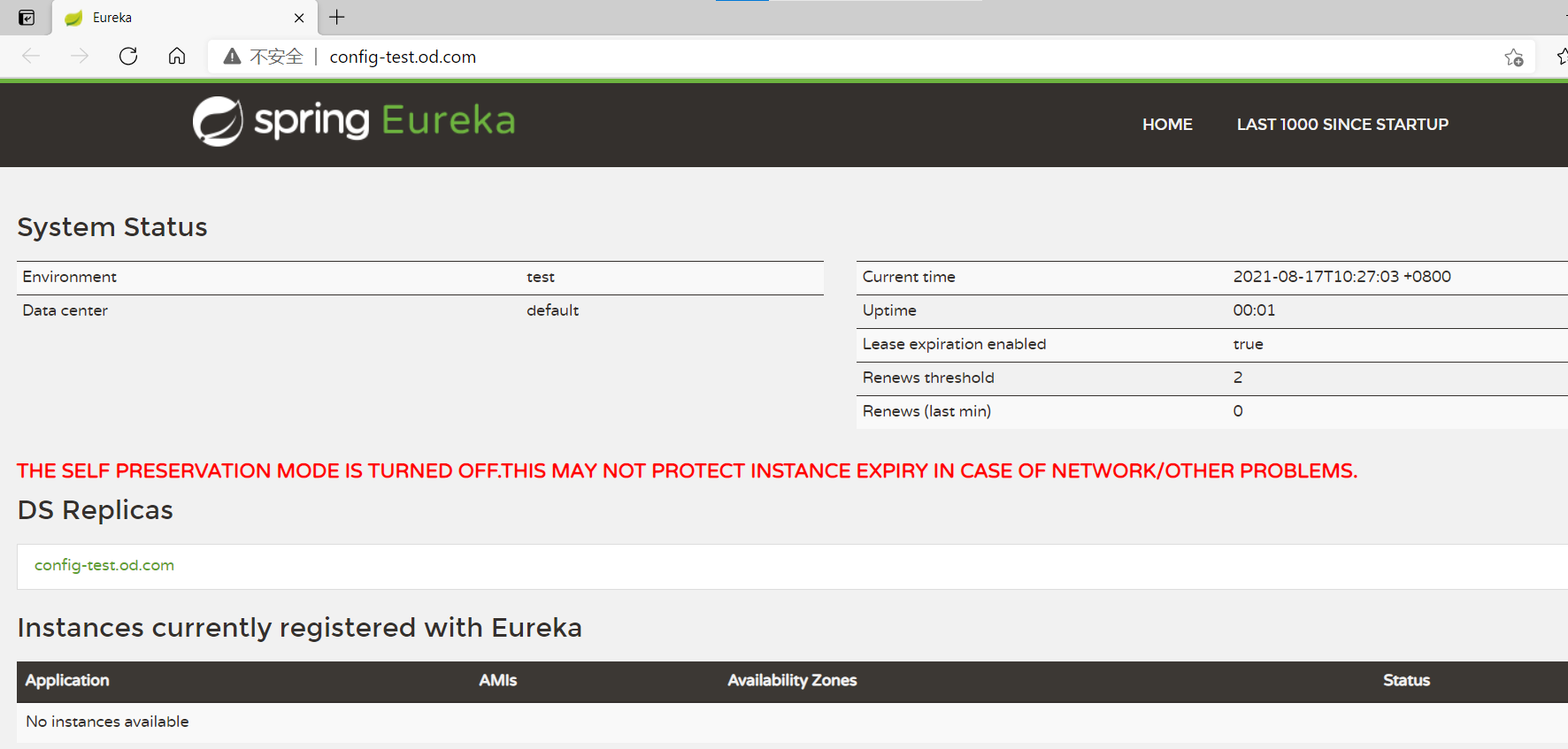Open tab actions menu icon
Viewport: 1568px width, 749px height.
coord(27,18)
